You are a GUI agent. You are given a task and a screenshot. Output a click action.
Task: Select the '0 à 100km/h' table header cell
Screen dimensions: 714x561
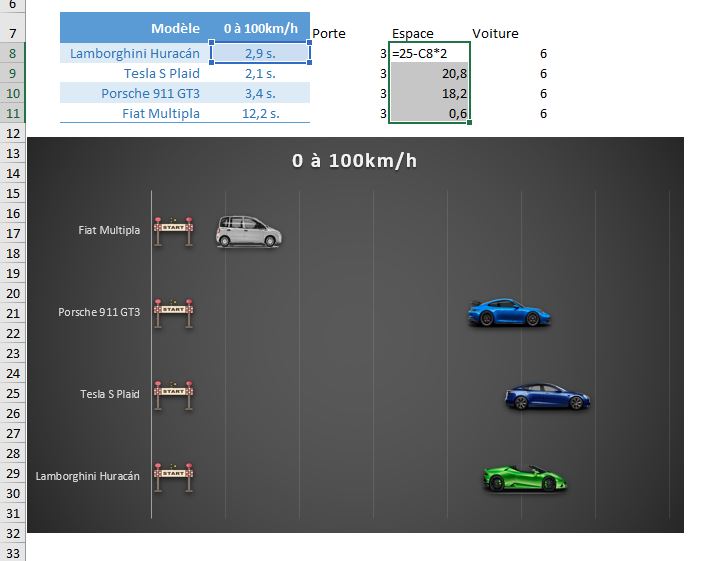[x=260, y=28]
